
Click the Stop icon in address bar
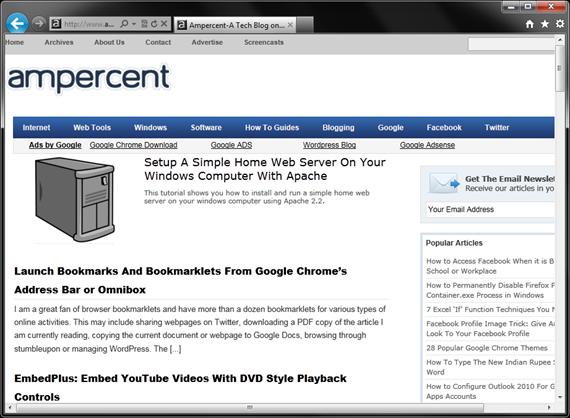(164, 24)
